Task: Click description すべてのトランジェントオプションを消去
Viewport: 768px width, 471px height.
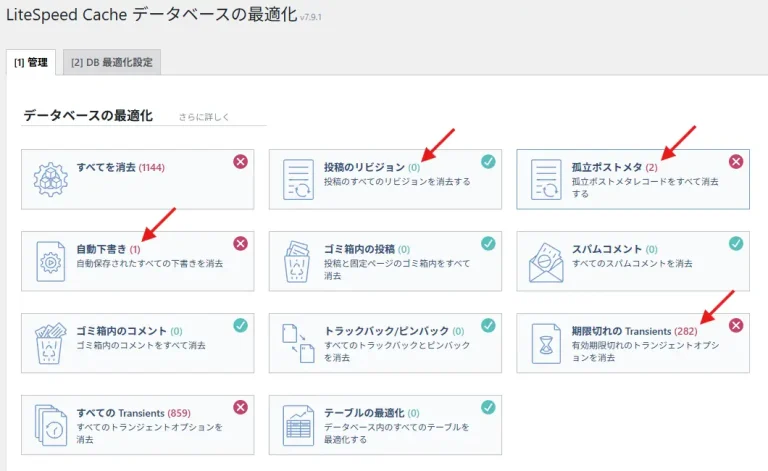Action: pos(149,433)
